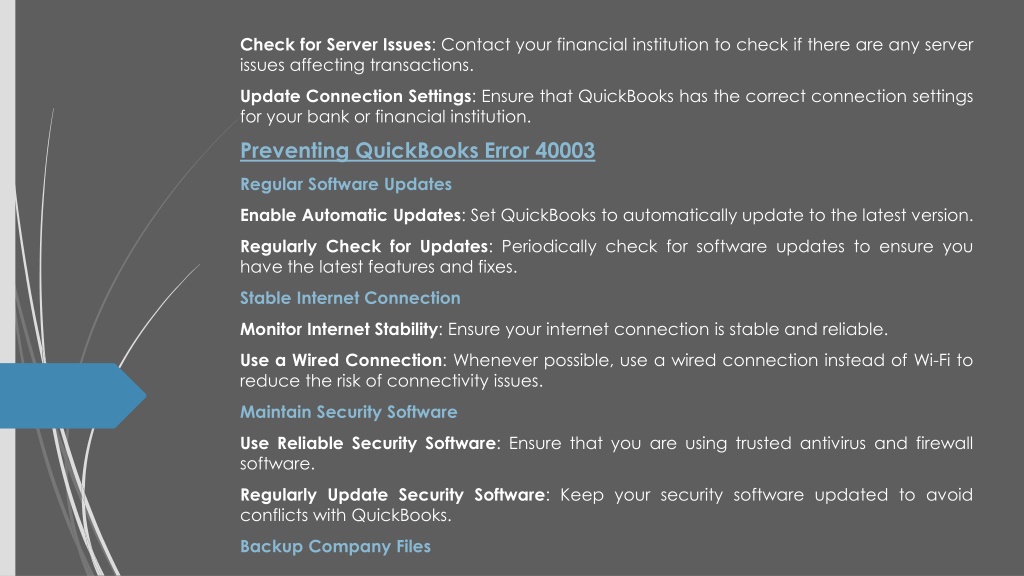This screenshot has width=1024, height=576.
Task: Select the Stable Internet Connection heading
Action: click(x=350, y=298)
